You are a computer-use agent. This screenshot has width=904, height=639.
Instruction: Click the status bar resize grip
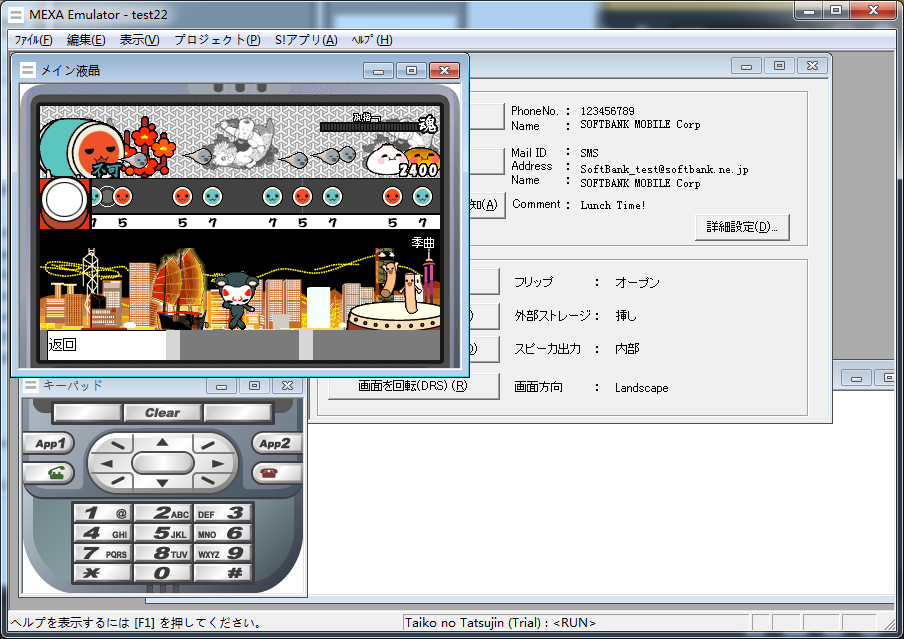889,623
